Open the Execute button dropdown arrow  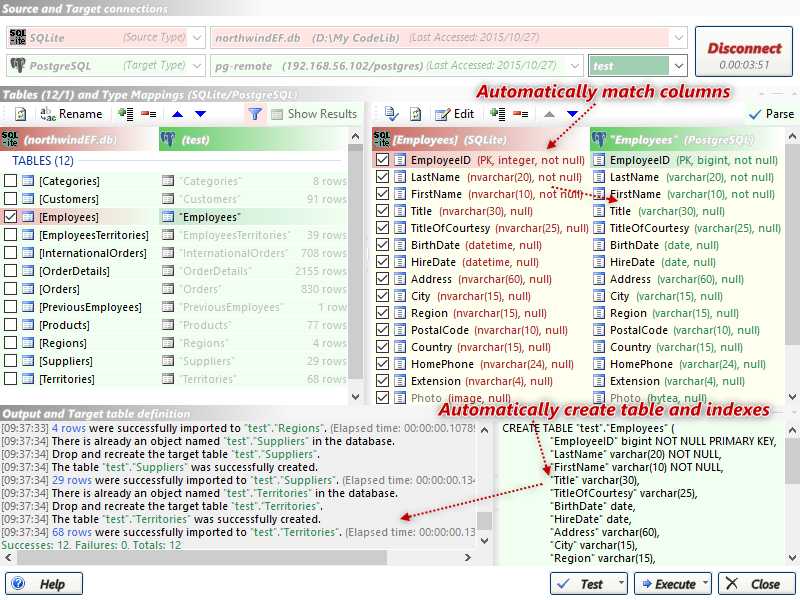(x=705, y=583)
